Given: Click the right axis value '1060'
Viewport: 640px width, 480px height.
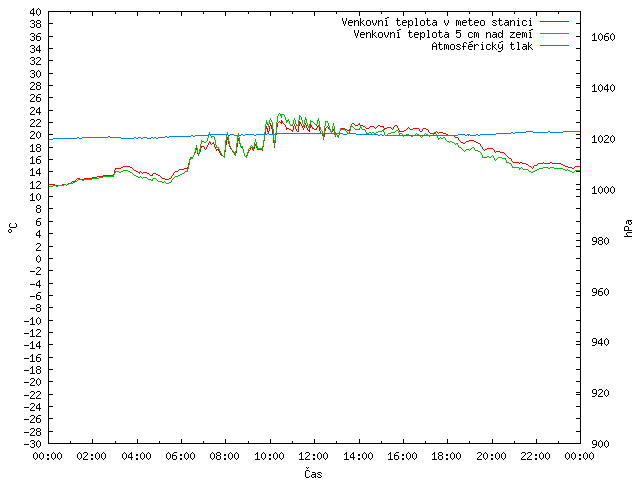Looking at the screenshot, I should pyautogui.click(x=603, y=38).
